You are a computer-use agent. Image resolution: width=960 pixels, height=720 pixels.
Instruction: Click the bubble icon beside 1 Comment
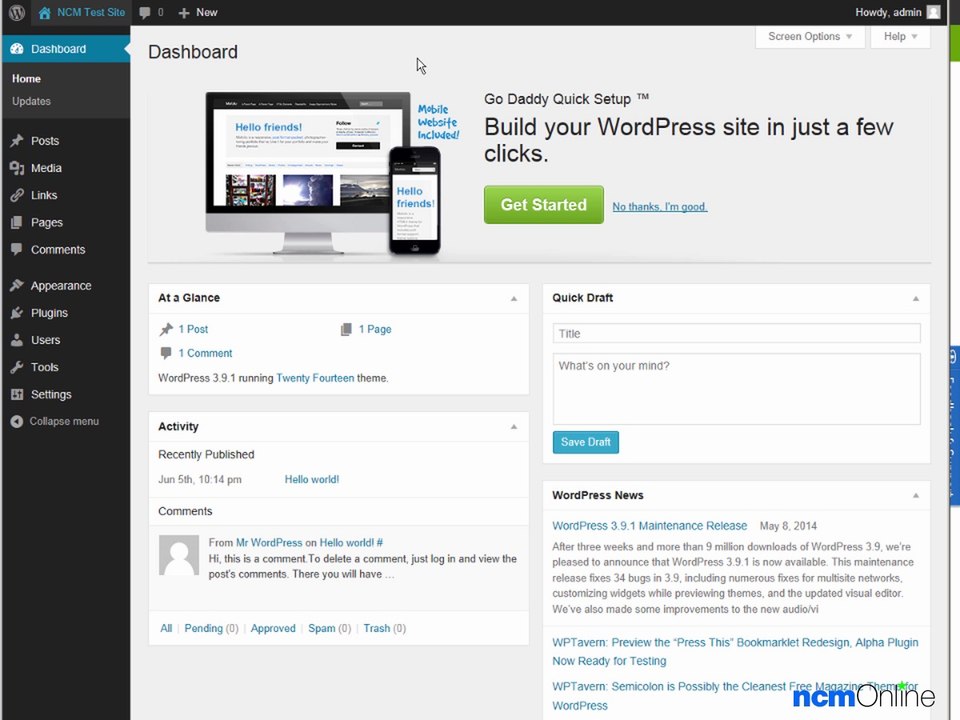[x=166, y=353]
